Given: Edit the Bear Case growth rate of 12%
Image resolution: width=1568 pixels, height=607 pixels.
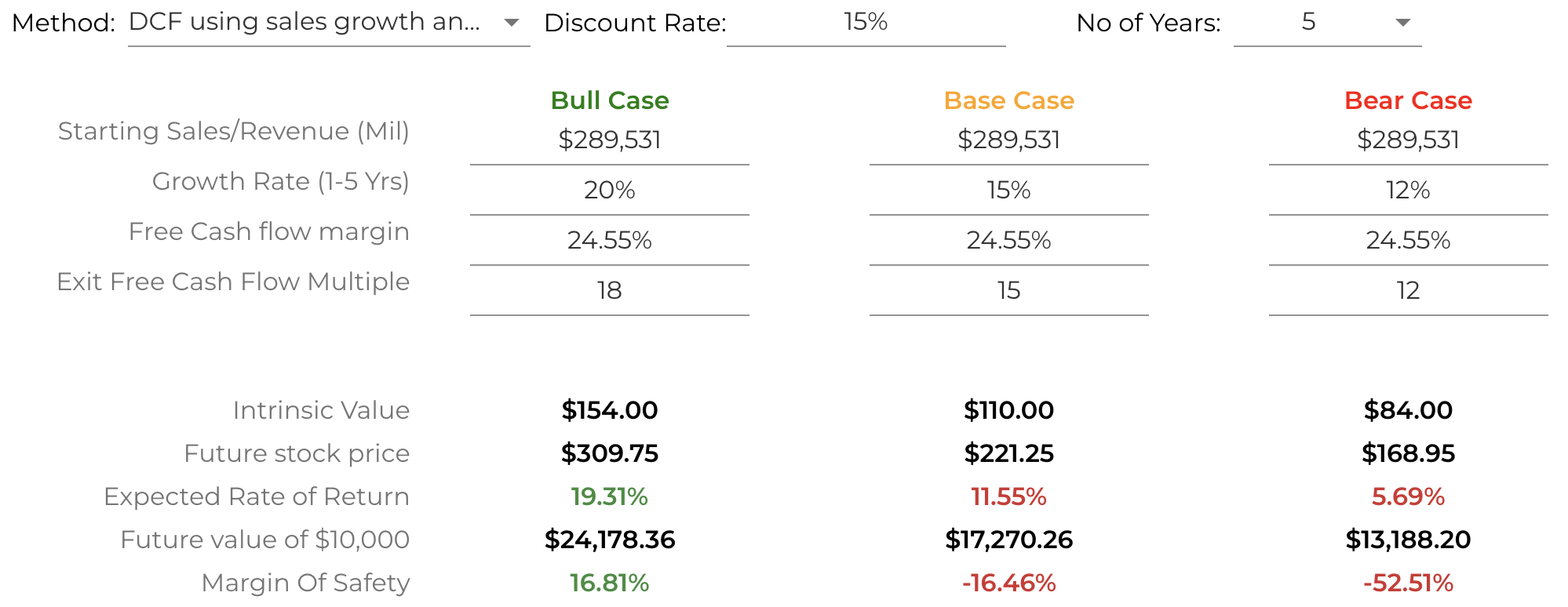Looking at the screenshot, I should (x=1407, y=190).
